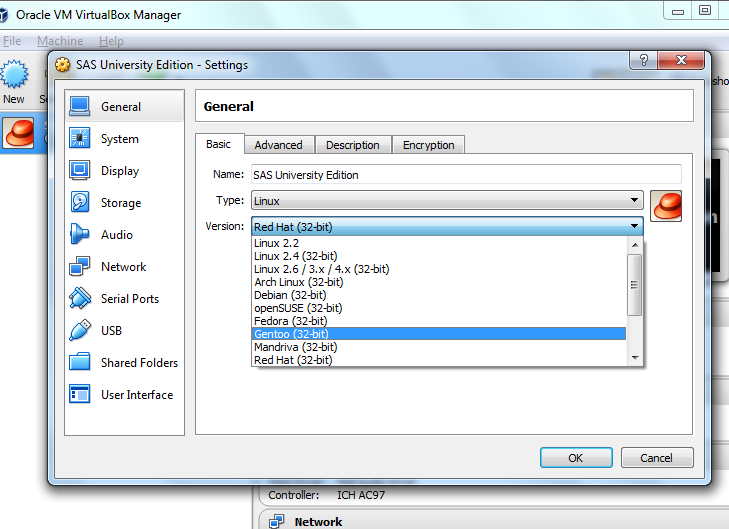
Task: Click the Network section icon in Manager details
Action: pyautogui.click(x=277, y=522)
